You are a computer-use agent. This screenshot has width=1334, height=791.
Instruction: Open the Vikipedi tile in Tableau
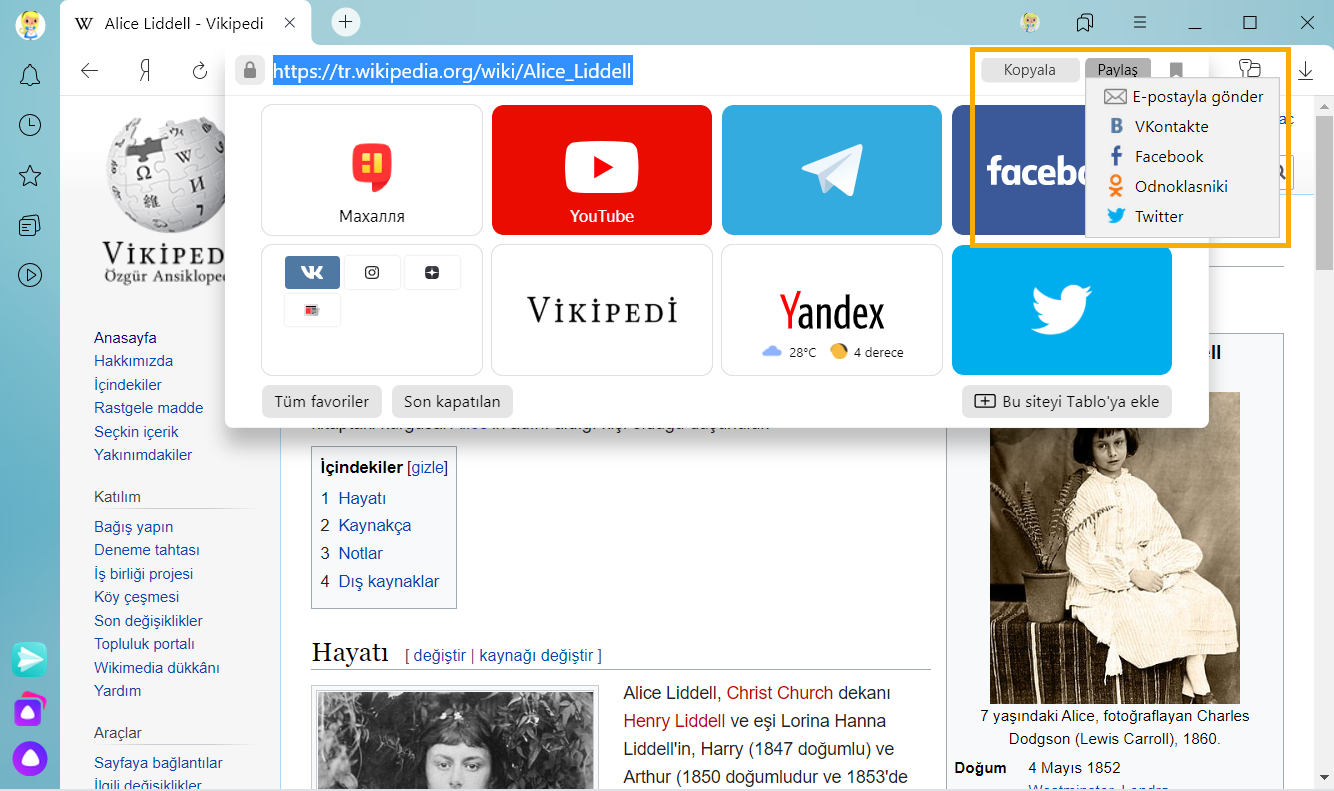602,310
